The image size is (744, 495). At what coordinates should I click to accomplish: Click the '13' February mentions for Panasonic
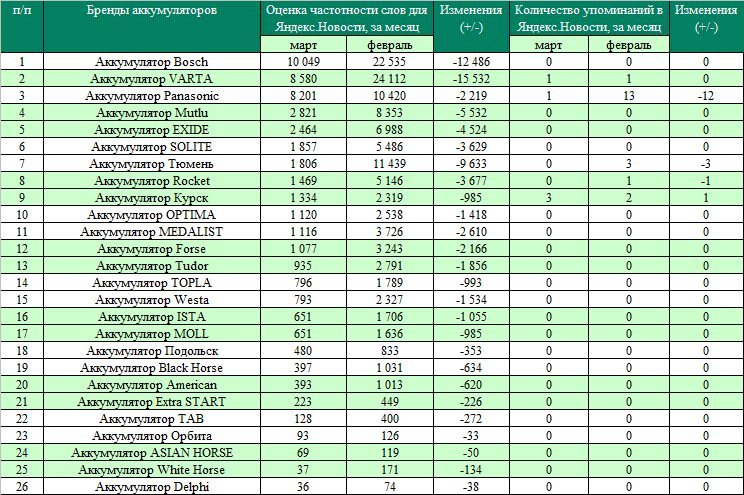click(629, 96)
